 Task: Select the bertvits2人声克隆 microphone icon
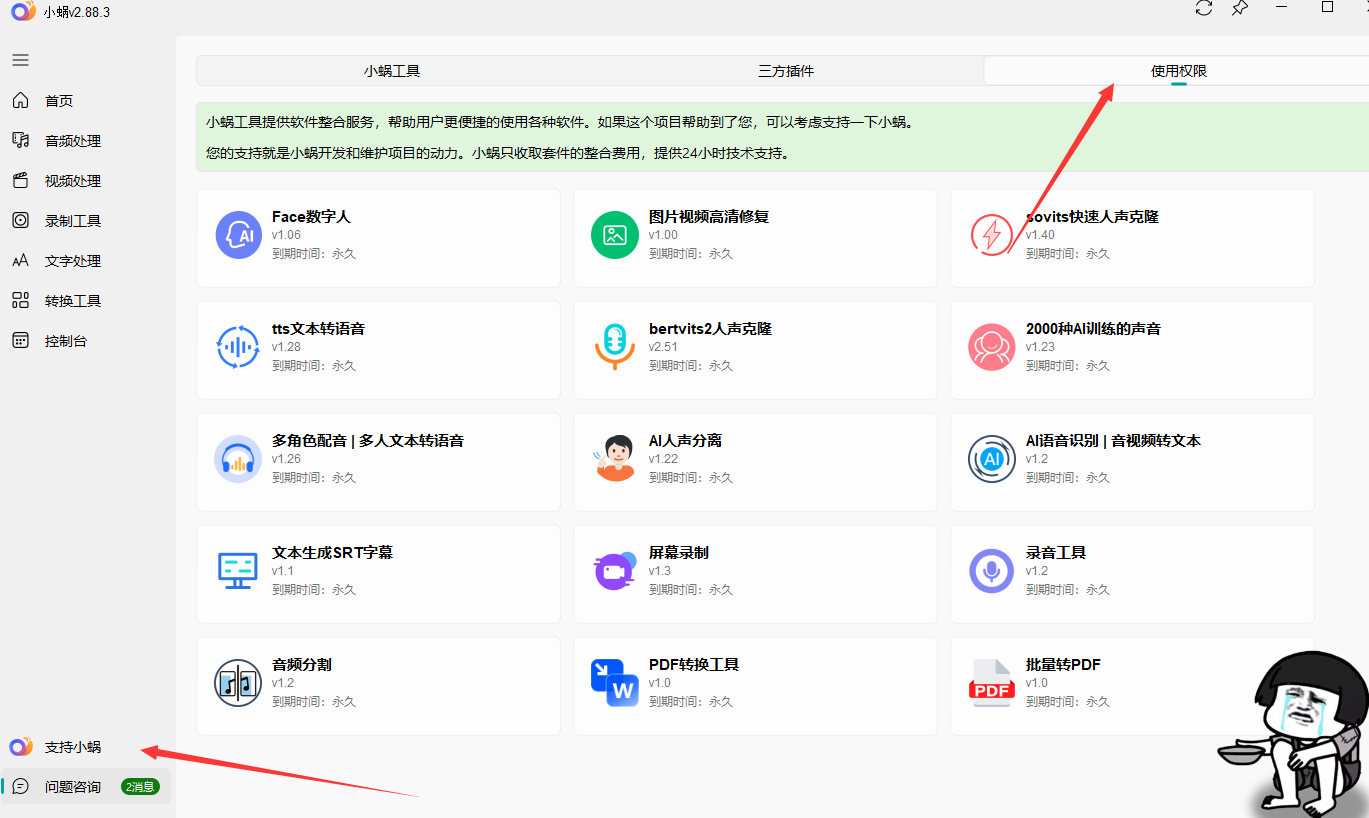pyautogui.click(x=615, y=347)
